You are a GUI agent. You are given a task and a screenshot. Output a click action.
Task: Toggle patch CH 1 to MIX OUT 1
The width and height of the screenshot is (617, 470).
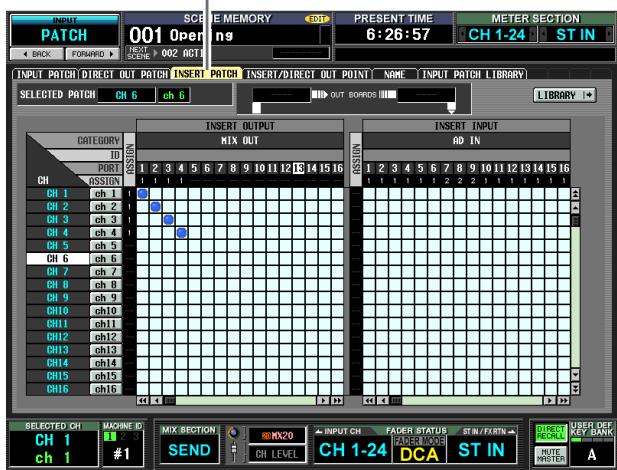pyautogui.click(x=143, y=194)
